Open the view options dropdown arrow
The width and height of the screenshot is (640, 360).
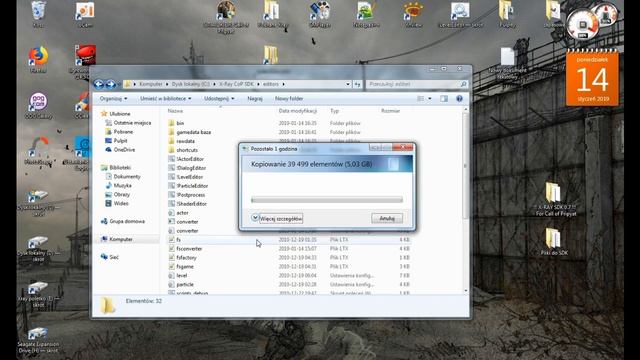coord(430,99)
